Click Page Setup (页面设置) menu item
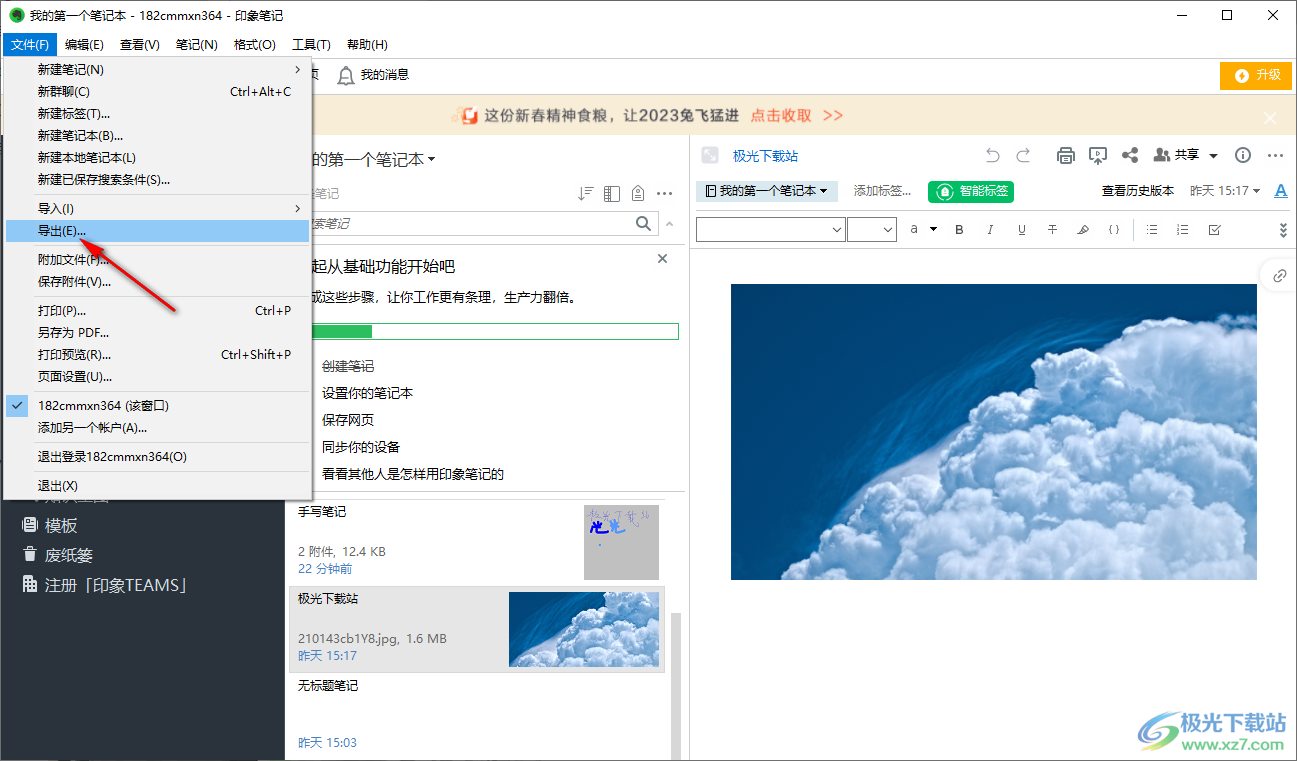This screenshot has height=761, width=1297. point(158,377)
